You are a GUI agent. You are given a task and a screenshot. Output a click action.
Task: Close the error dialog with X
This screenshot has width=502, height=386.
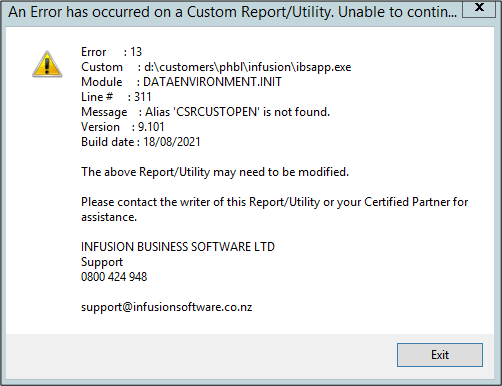click(x=479, y=8)
